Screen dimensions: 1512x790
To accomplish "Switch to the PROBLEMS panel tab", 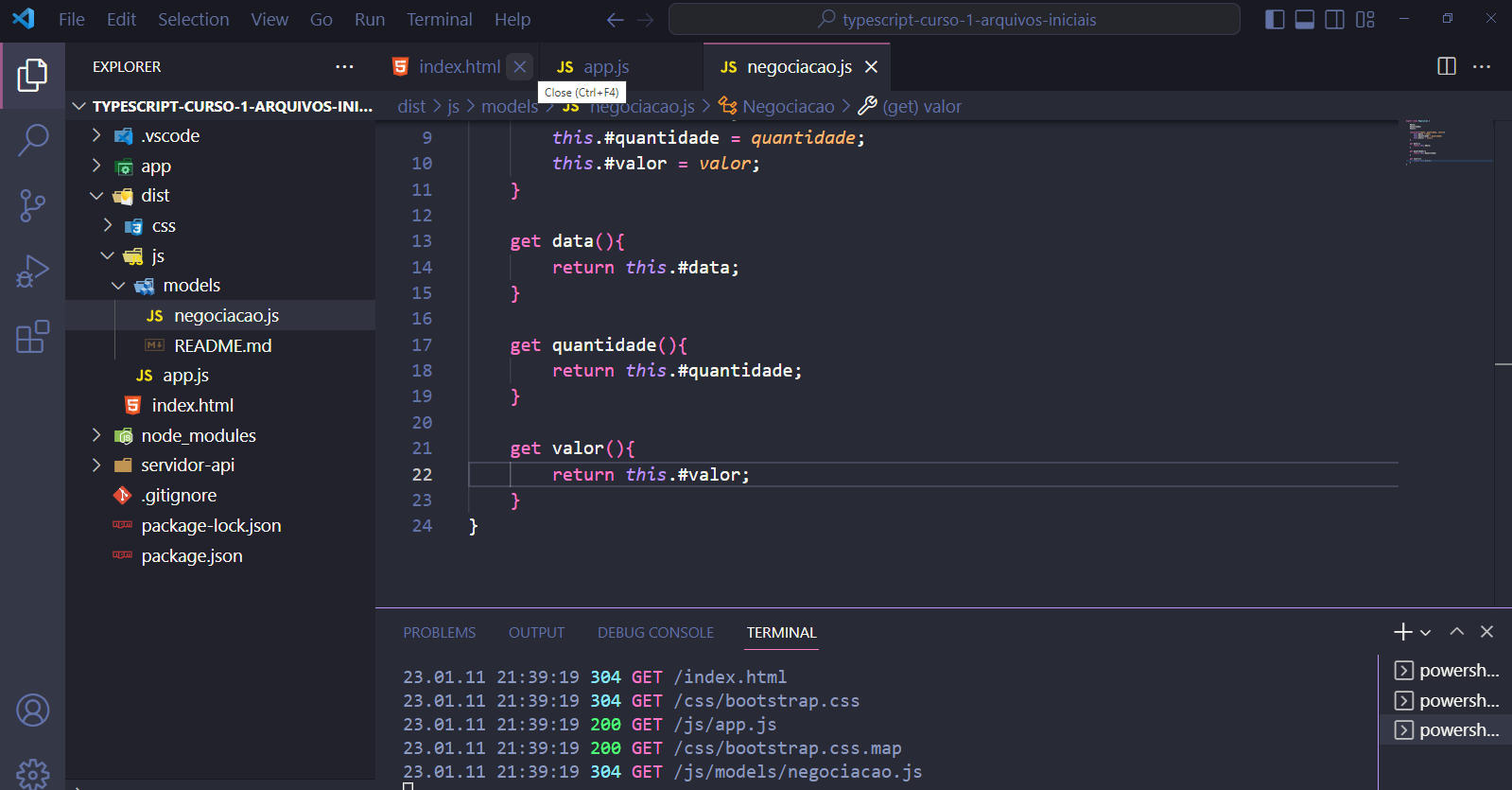I will [x=440, y=633].
